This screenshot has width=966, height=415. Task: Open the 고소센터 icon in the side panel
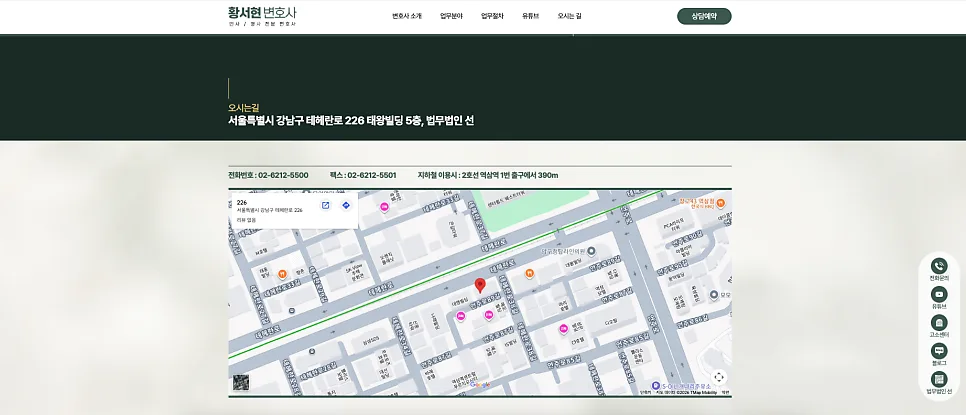coord(939,323)
